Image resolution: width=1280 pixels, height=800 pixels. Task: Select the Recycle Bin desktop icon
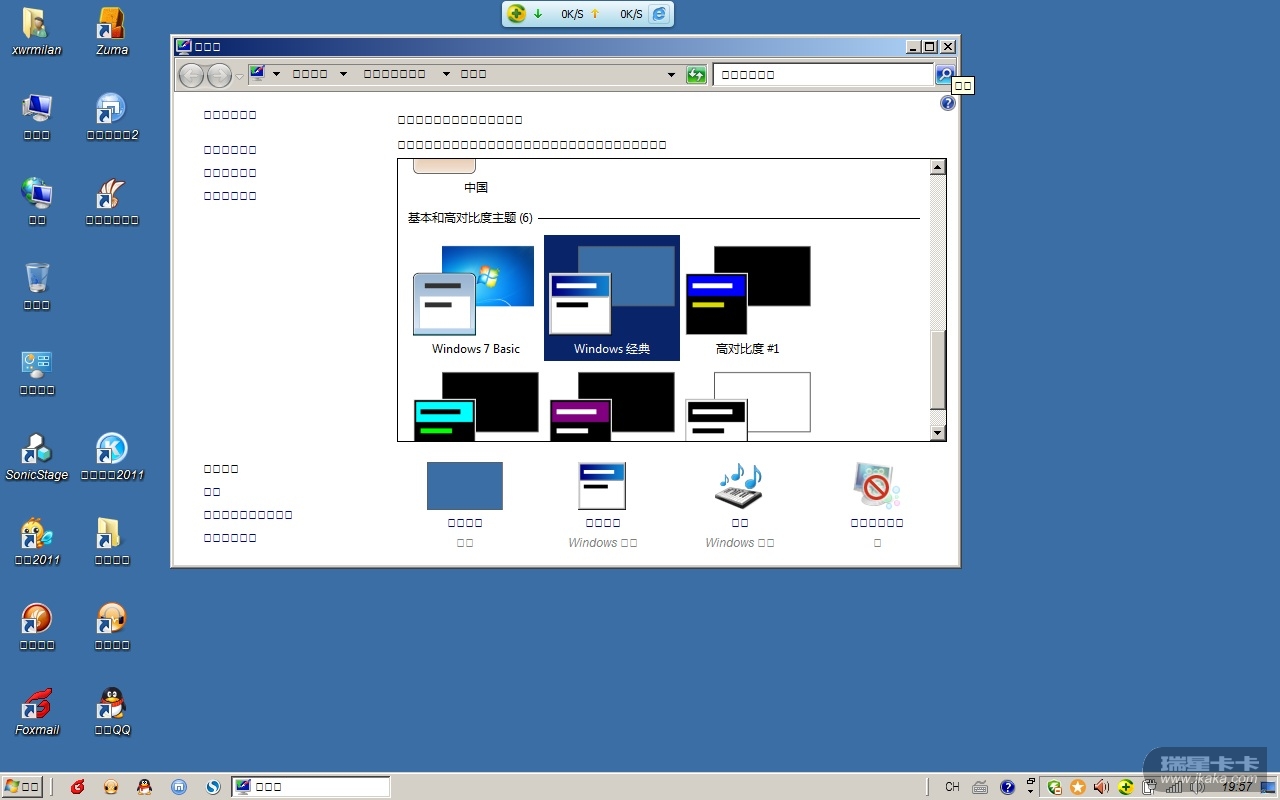pyautogui.click(x=37, y=286)
